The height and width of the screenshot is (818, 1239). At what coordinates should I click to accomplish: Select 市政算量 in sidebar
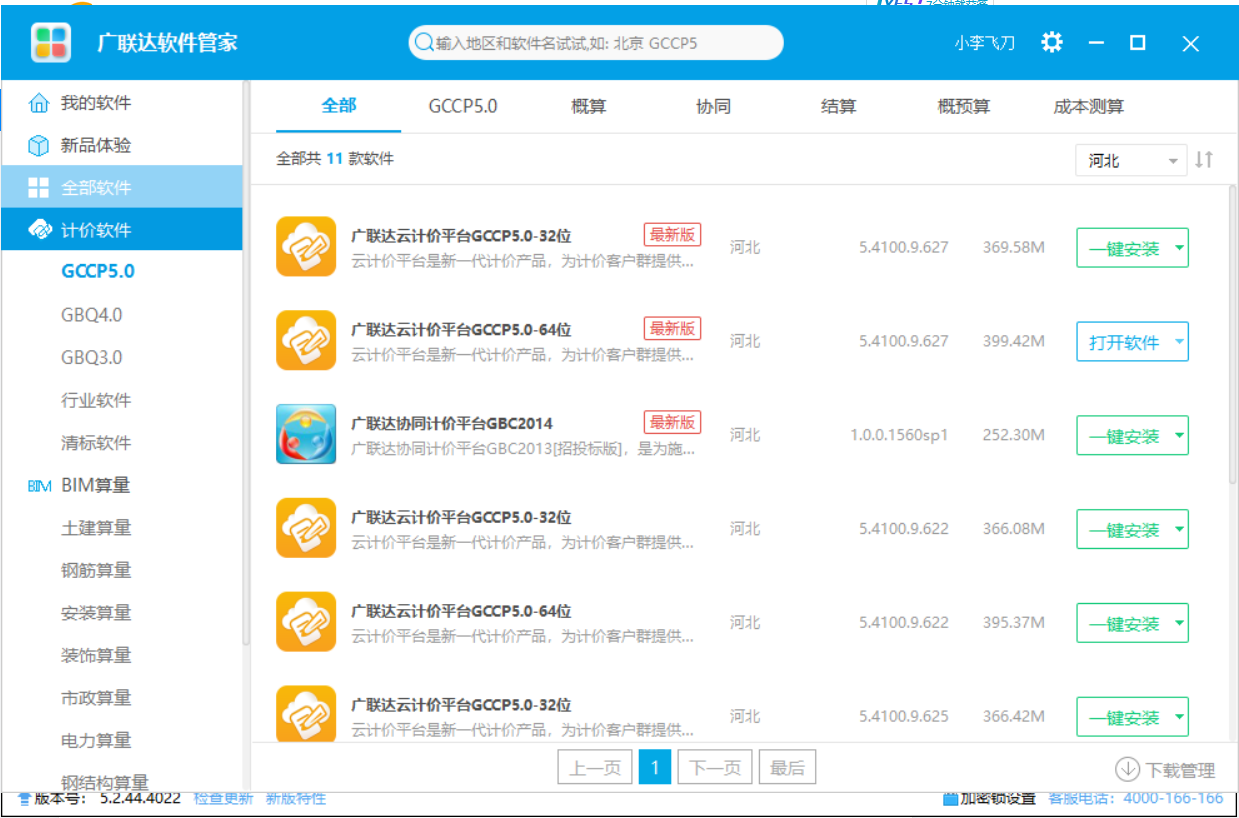click(96, 698)
